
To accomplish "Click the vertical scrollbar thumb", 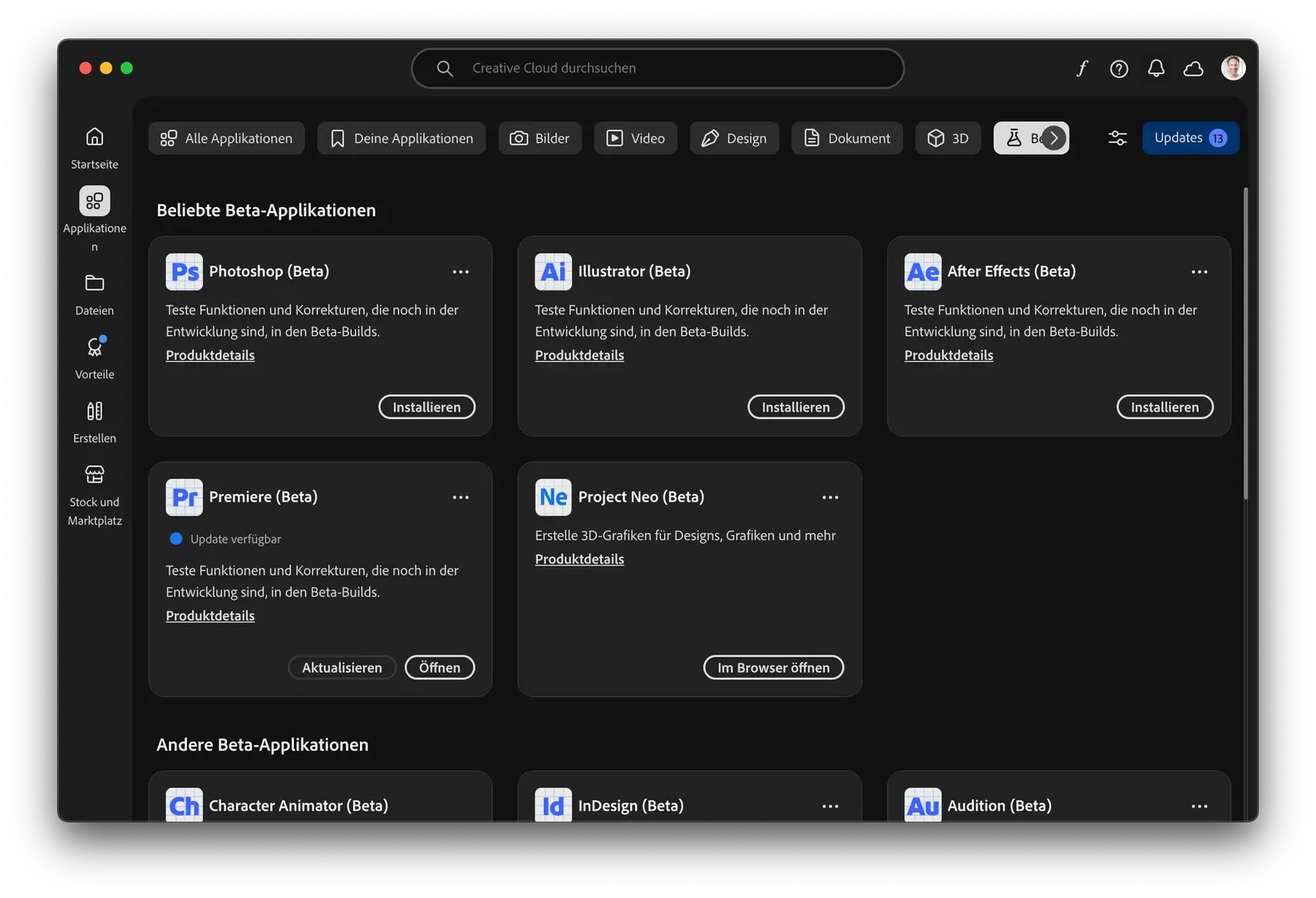I will click(x=1245, y=343).
